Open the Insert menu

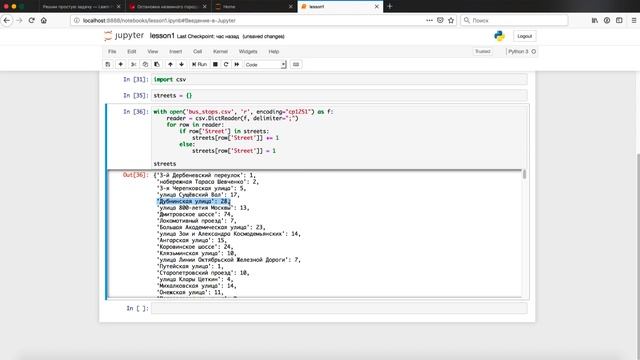point(176,51)
